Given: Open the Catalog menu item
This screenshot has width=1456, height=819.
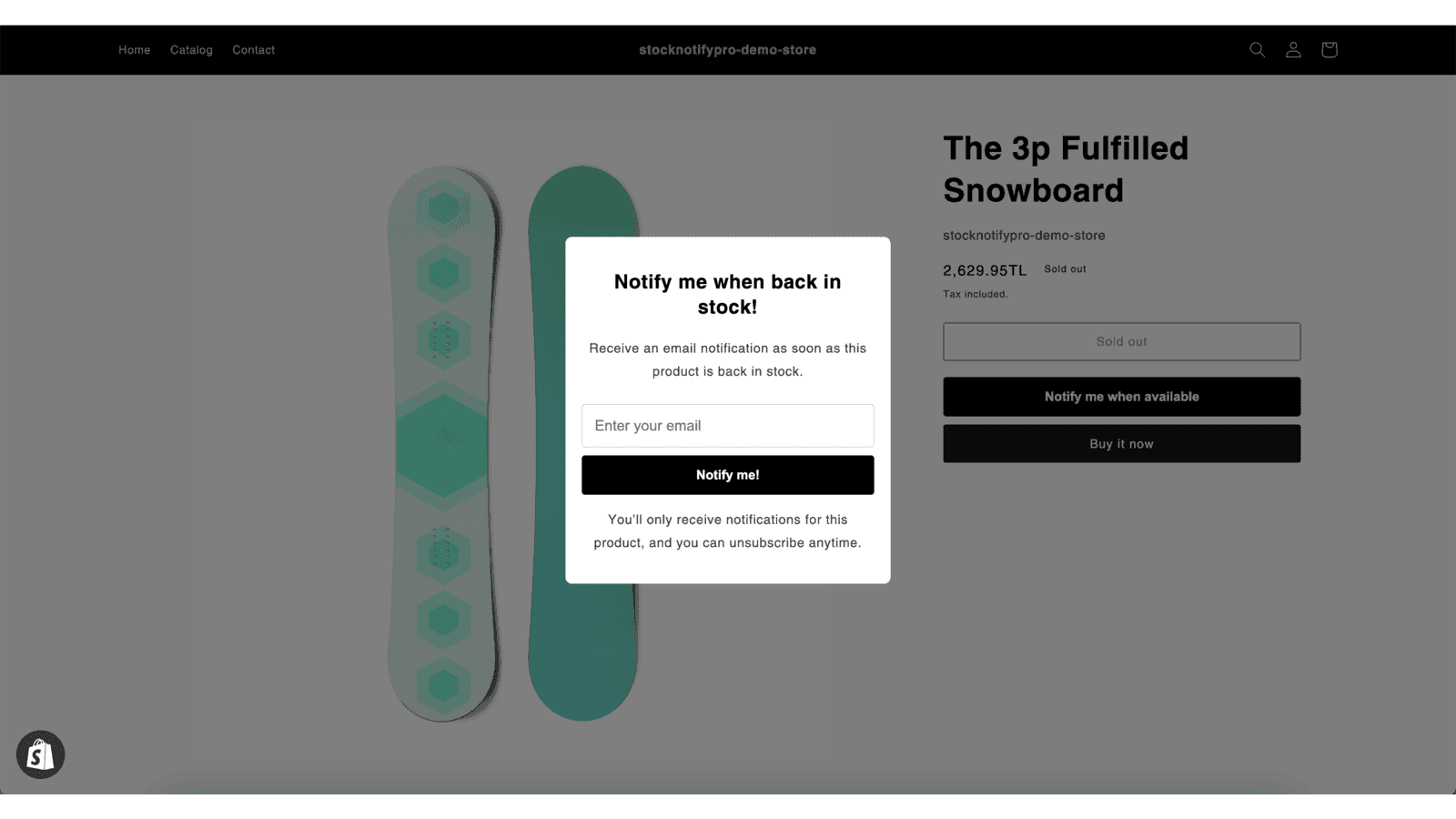Looking at the screenshot, I should pos(191,50).
